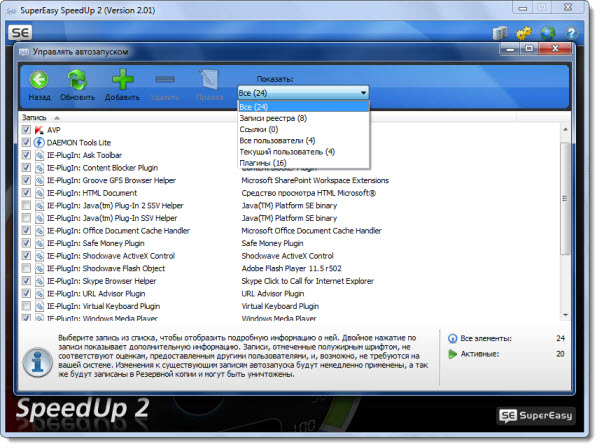Click the Обновить refresh icon
600x448 pixels.
(75, 79)
